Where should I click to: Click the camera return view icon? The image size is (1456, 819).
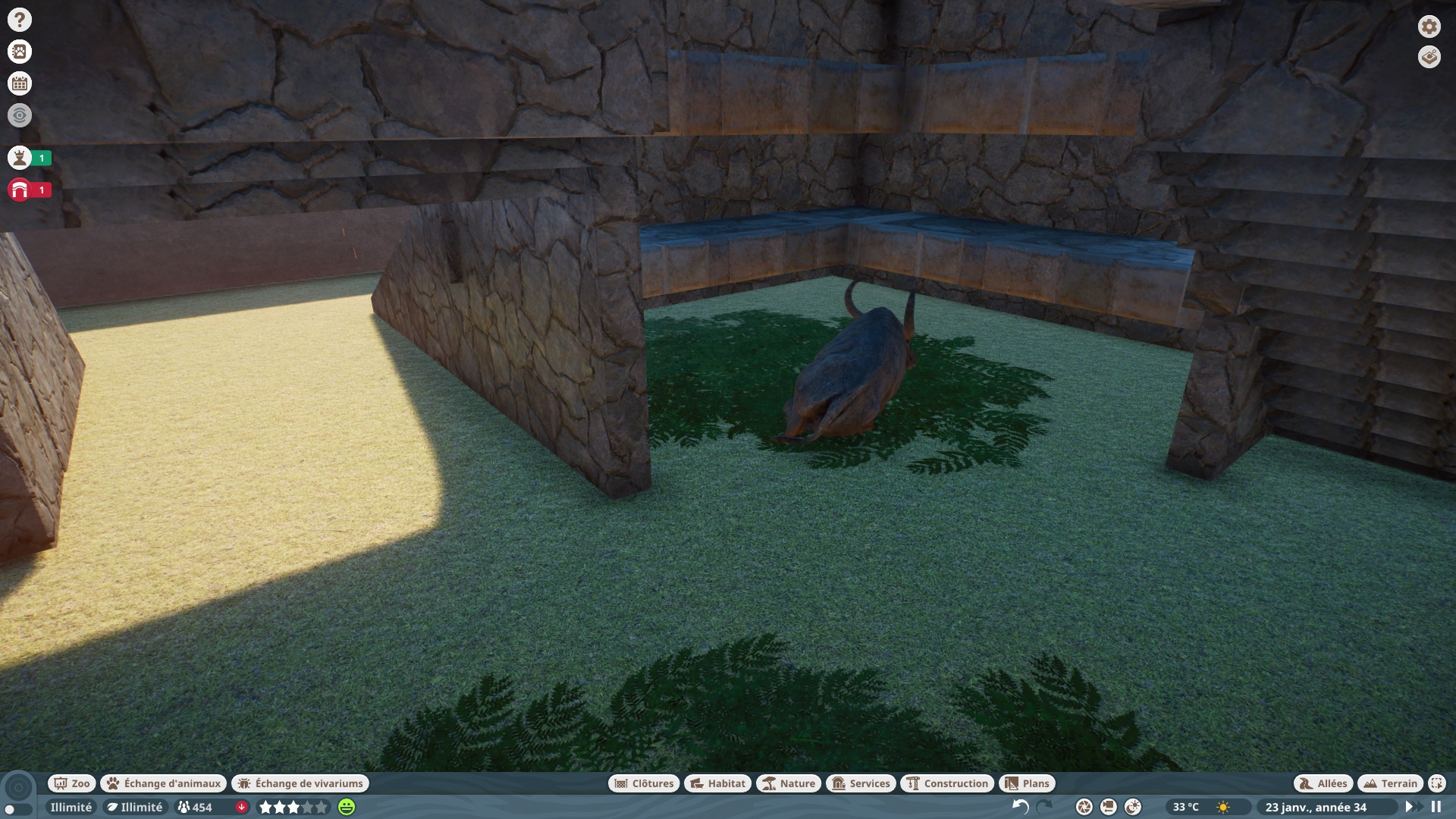(x=1108, y=807)
